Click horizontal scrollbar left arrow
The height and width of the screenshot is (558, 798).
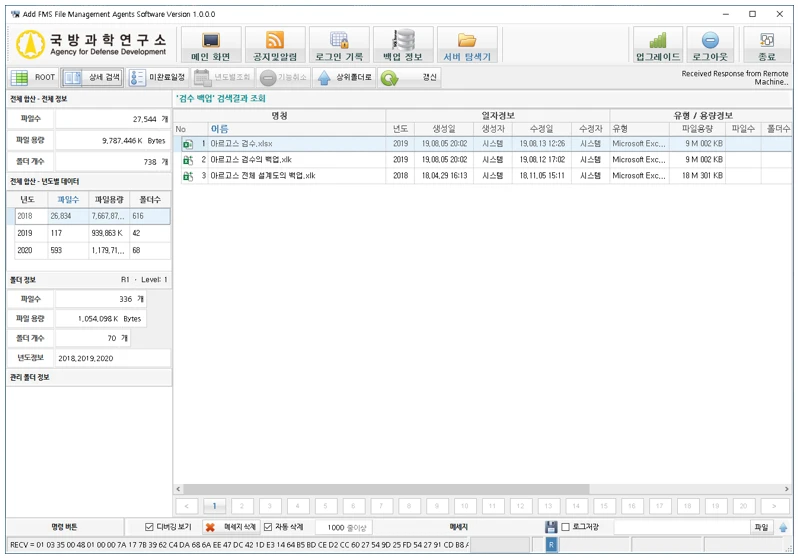tap(178, 489)
